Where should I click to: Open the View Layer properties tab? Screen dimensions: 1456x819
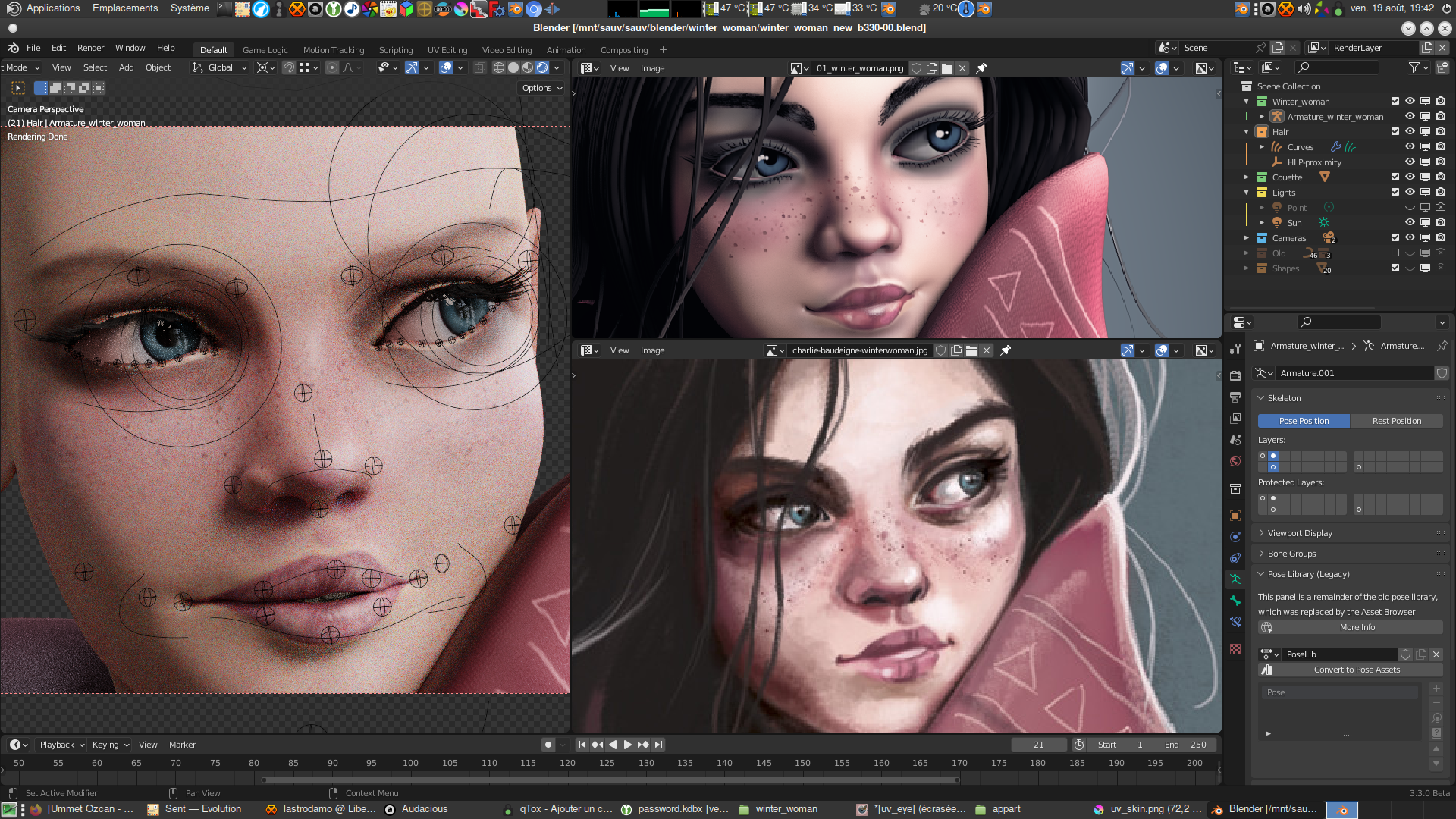[x=1235, y=418]
